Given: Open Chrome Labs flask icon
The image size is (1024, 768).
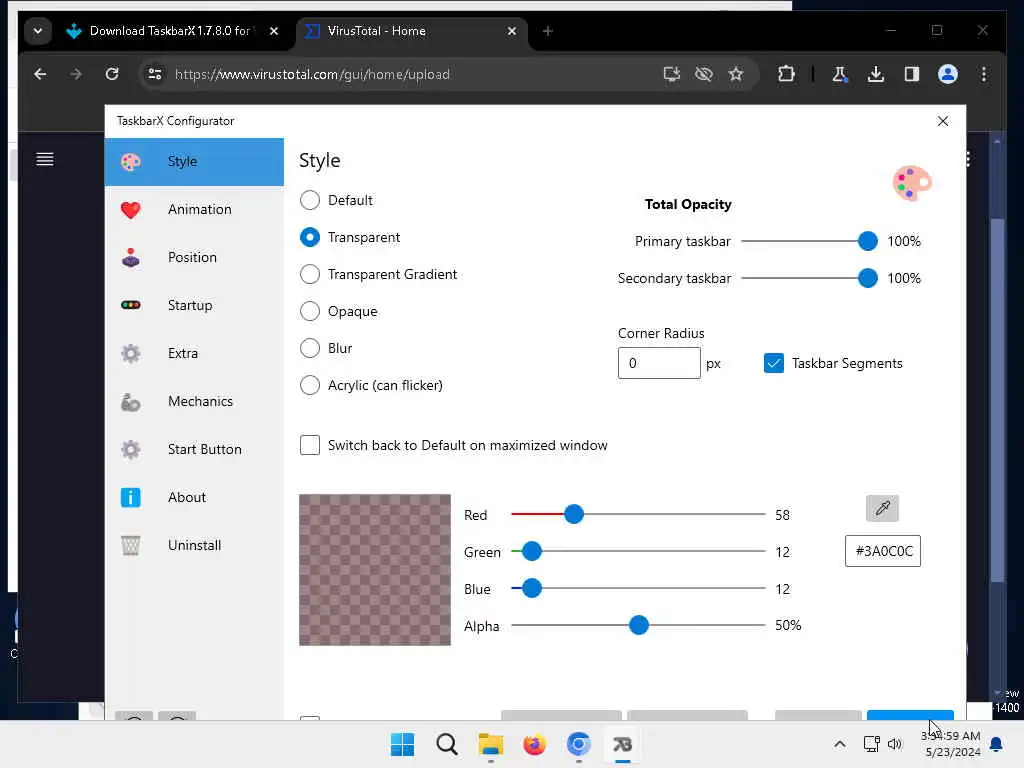Looking at the screenshot, I should (840, 74).
